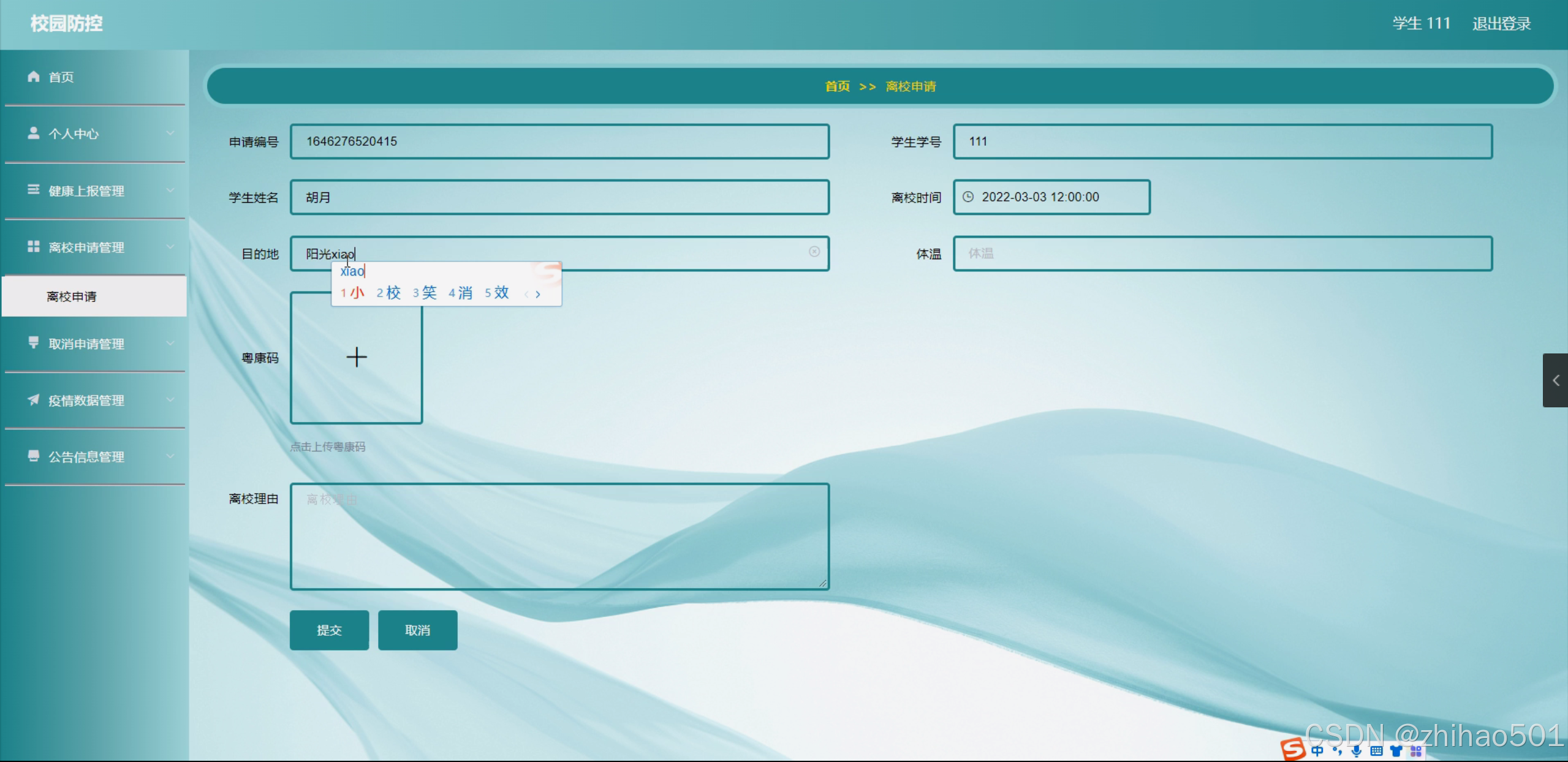This screenshot has height=762, width=1568.
Task: Click 退出登录 logout link
Action: tap(1501, 24)
